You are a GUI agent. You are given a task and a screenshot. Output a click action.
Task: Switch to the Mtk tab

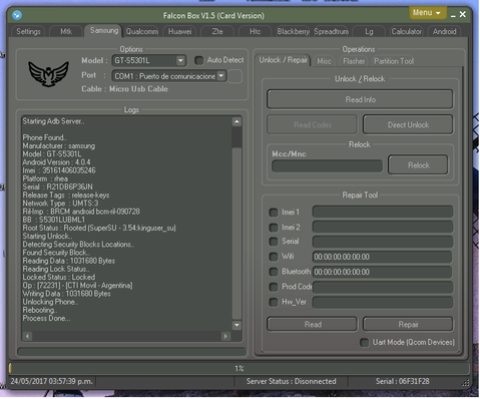click(66, 32)
